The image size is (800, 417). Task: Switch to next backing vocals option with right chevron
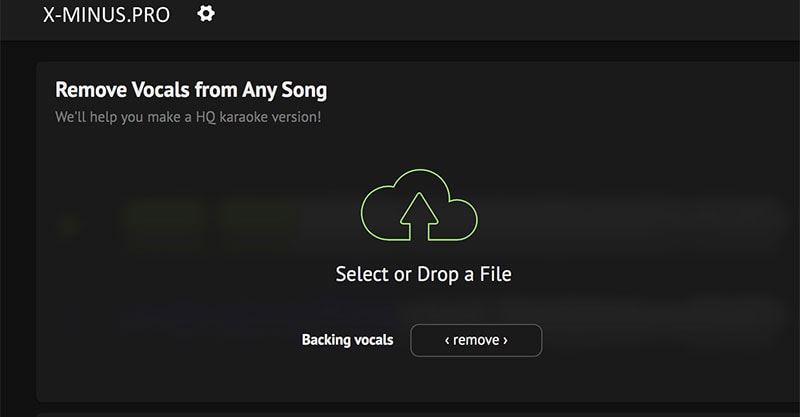coord(505,340)
